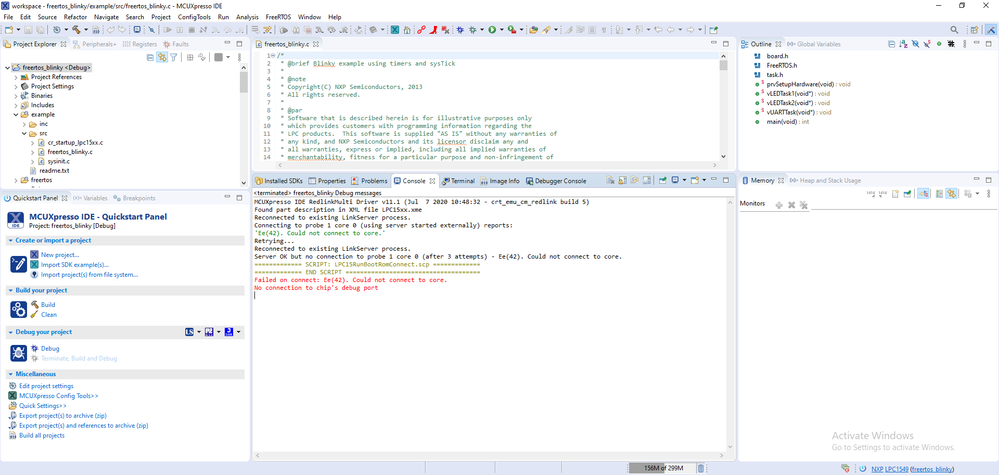Toggle the hash inactive-groups icon in Outline toolbar
Screen dimensions: 999x475
pyautogui.click(x=951, y=44)
